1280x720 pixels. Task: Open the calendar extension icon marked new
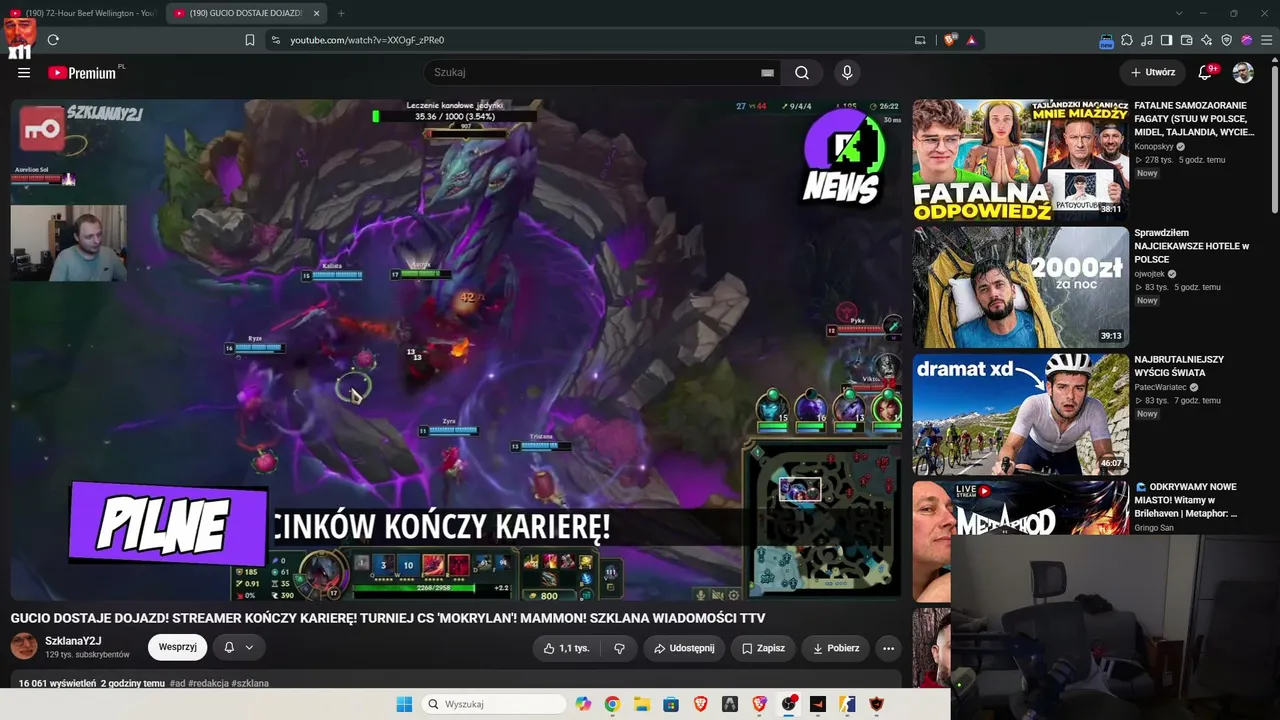point(1106,40)
